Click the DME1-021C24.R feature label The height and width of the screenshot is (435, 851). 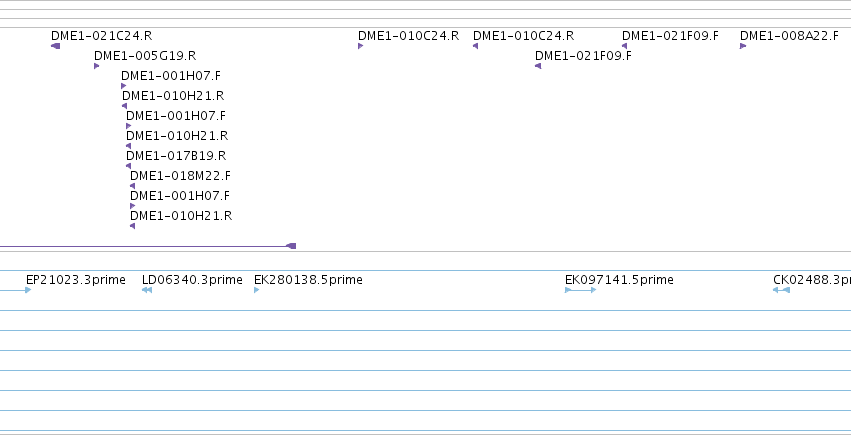pyautogui.click(x=101, y=36)
